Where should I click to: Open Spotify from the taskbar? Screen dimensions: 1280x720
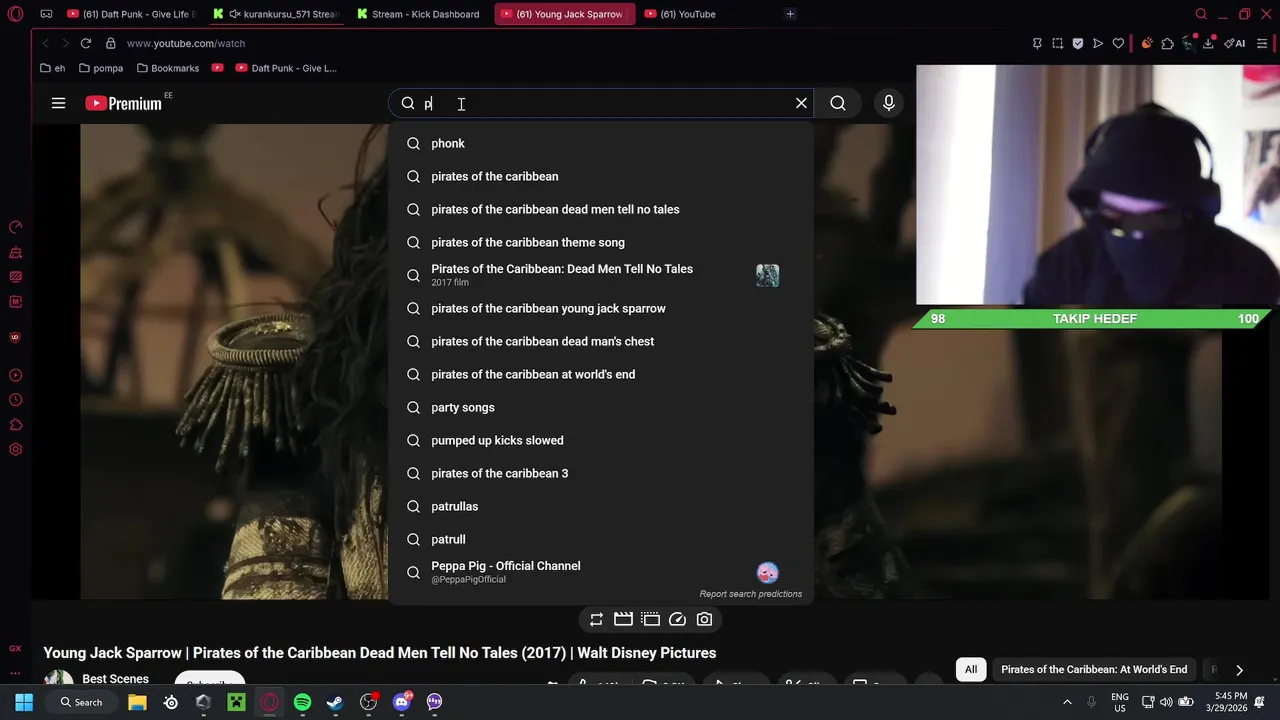click(x=302, y=702)
